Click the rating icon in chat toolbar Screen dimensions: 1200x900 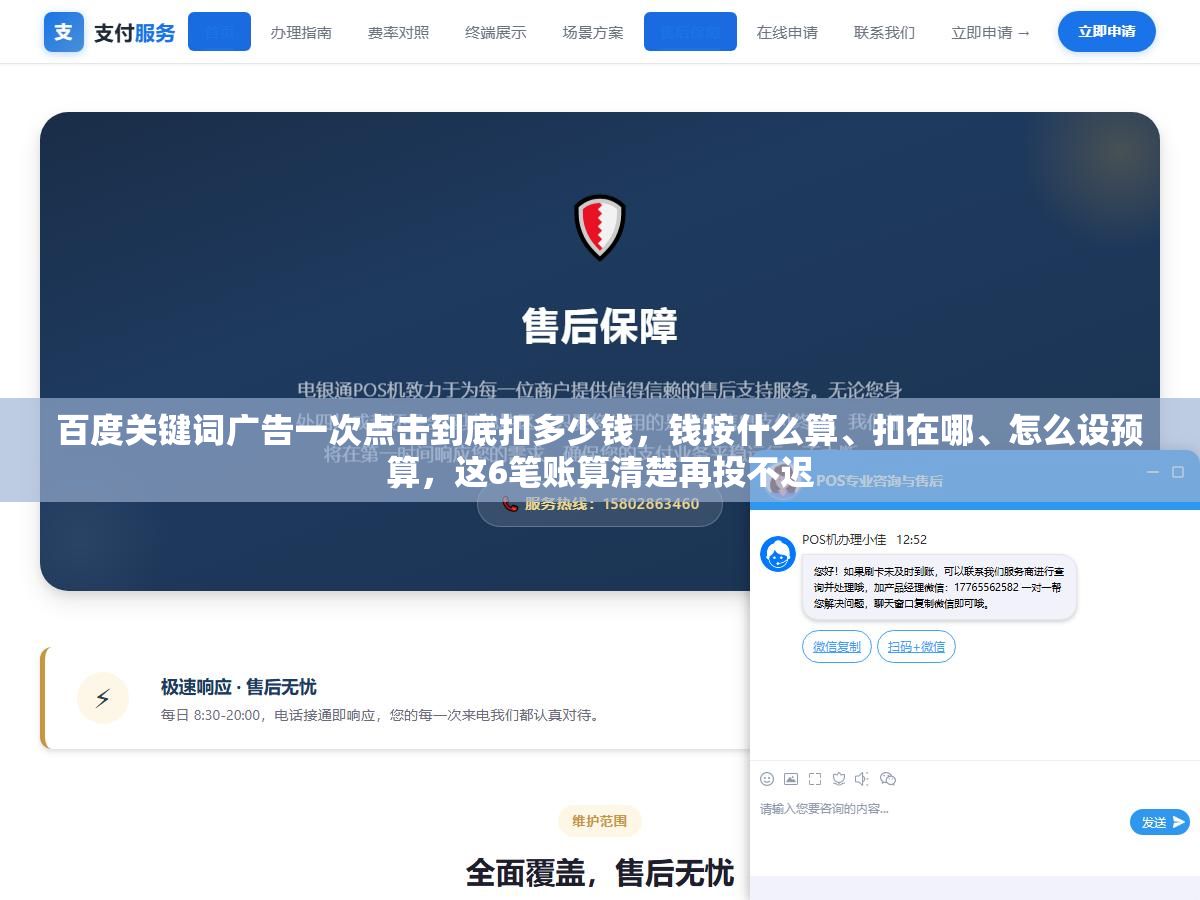tap(839, 779)
